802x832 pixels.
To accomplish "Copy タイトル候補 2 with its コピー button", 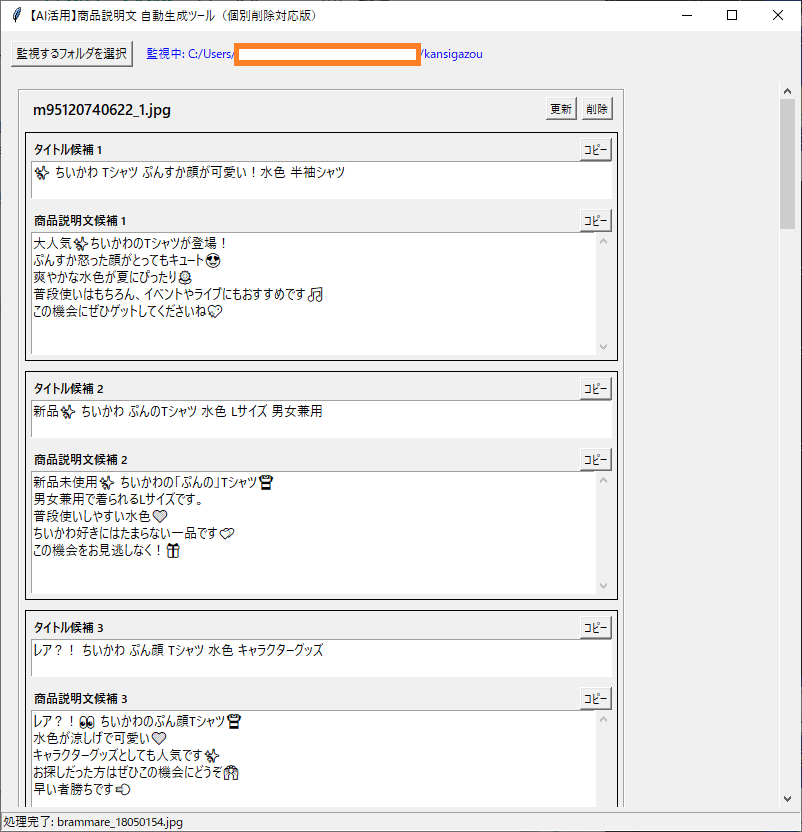I will click(596, 388).
